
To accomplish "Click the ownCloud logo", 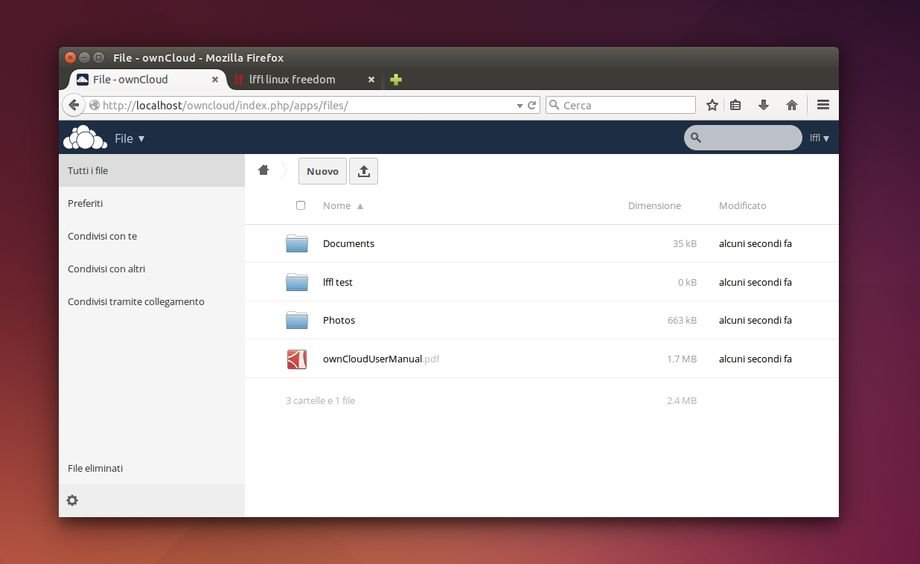I will coord(84,138).
